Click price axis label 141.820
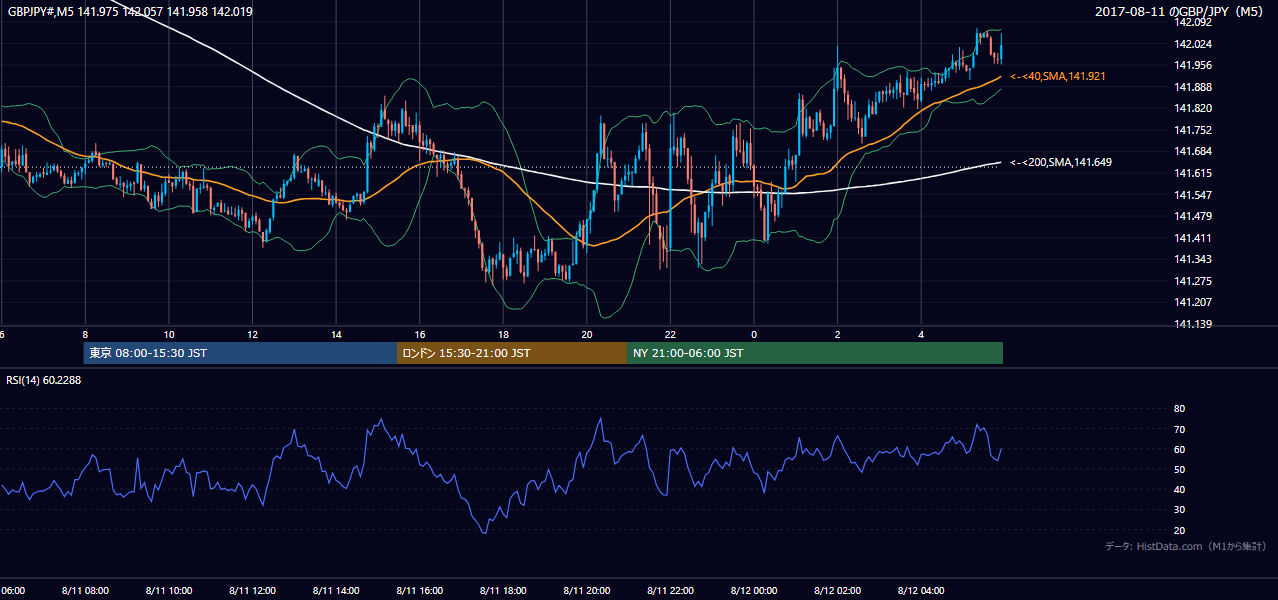The image size is (1278, 600). click(1194, 108)
